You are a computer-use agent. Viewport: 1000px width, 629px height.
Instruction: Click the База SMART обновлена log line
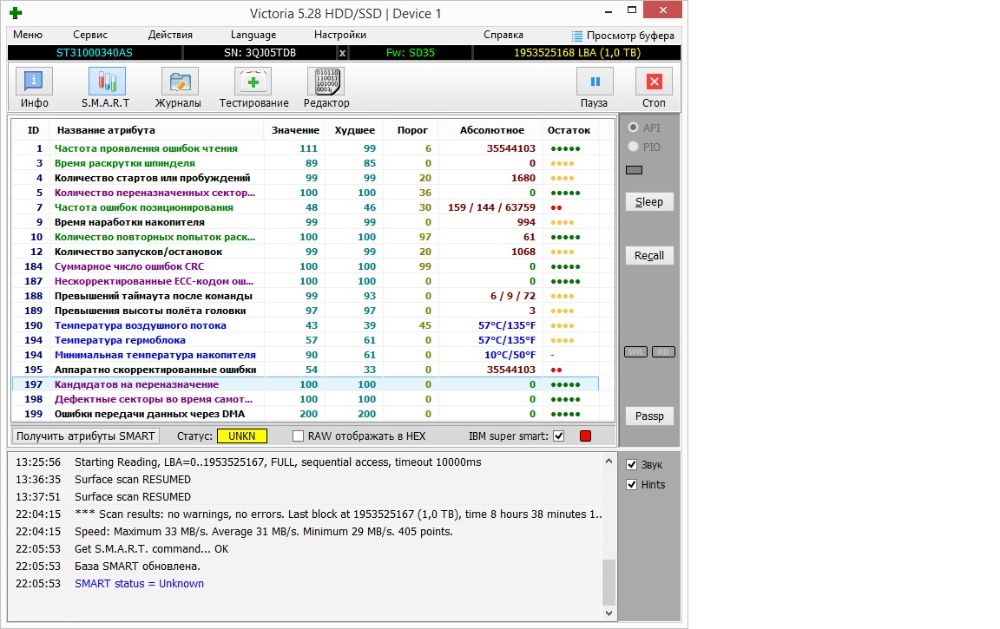pyautogui.click(x=137, y=566)
